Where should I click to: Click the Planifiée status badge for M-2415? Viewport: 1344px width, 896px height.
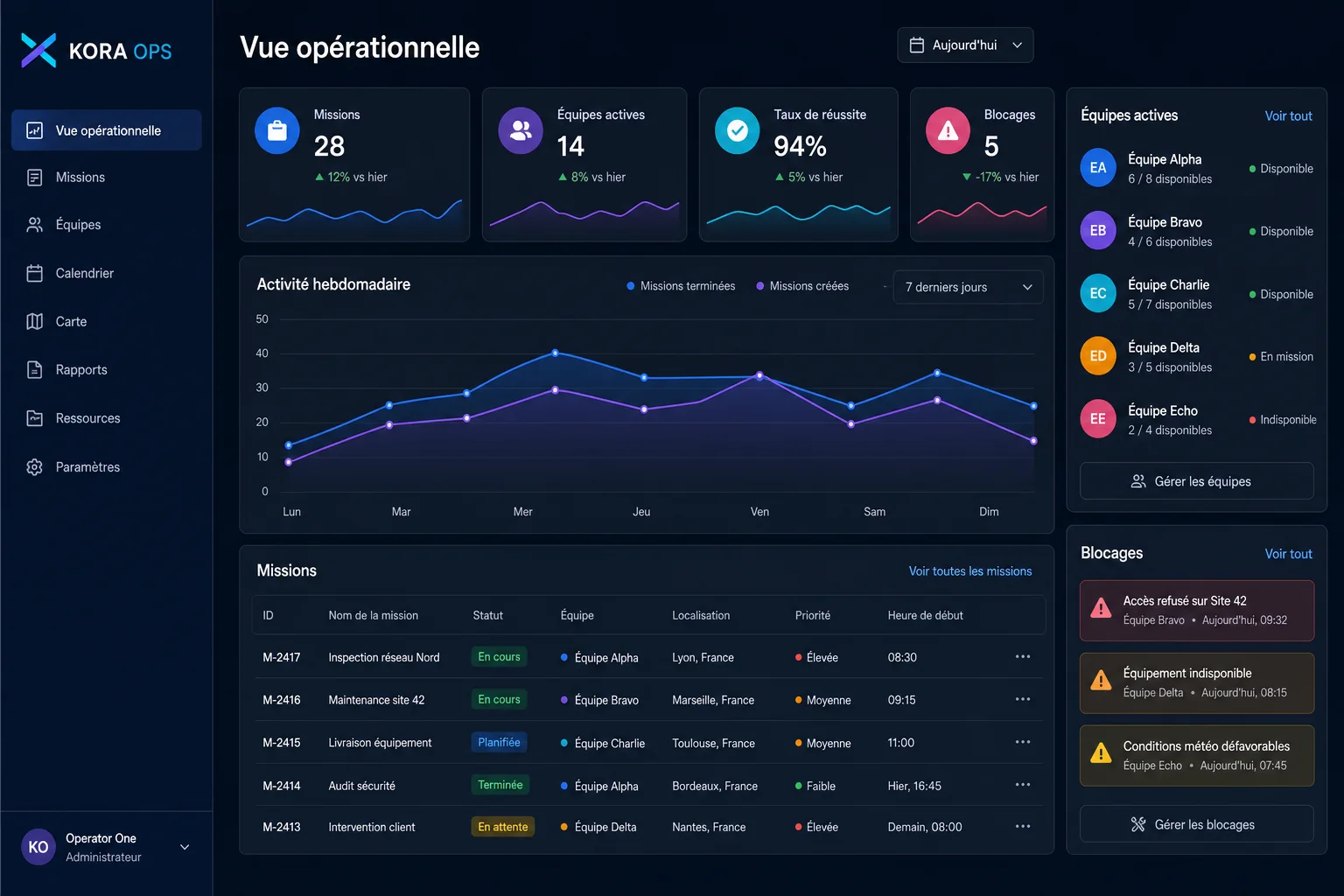point(499,742)
